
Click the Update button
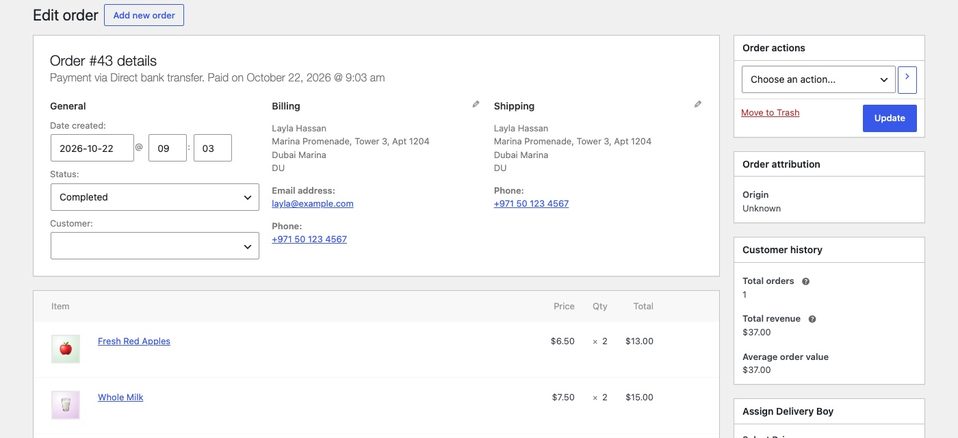[x=890, y=119]
